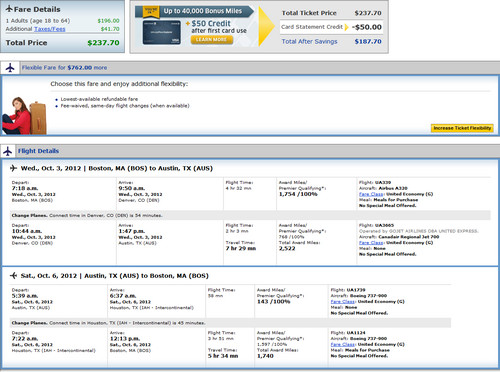Click the bonus miles badge icon on banner
The image size is (500, 372).
pos(151,11)
